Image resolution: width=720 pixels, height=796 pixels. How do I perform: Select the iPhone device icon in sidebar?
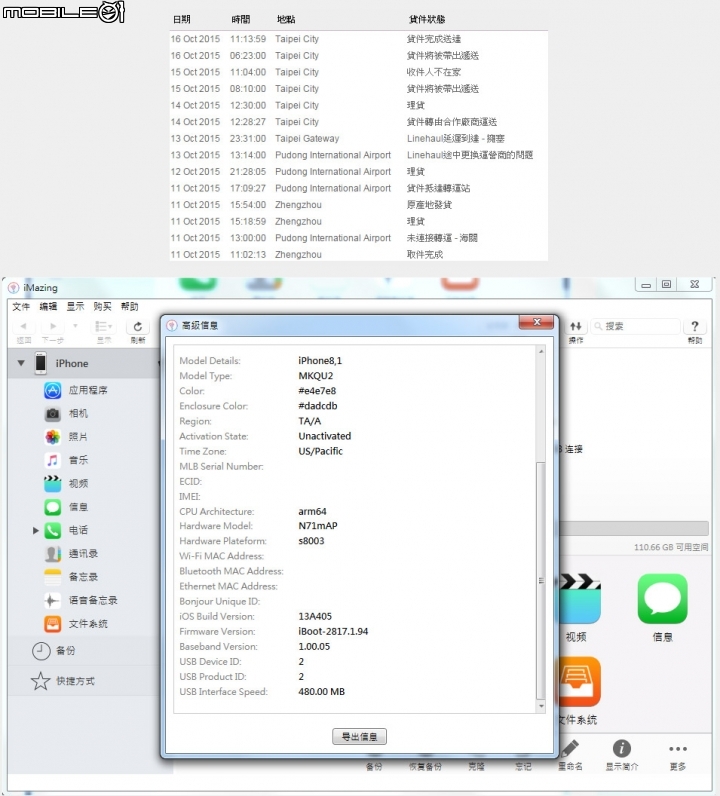(x=41, y=363)
